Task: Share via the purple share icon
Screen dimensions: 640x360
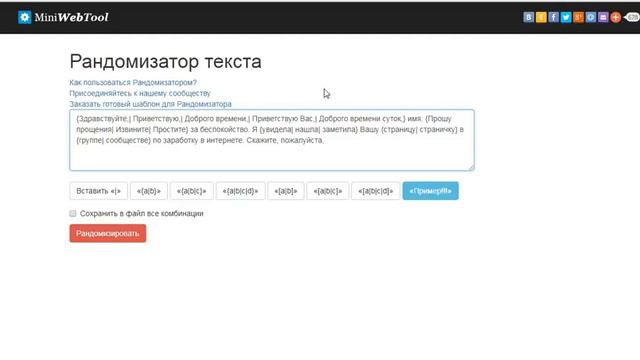Action: click(603, 17)
